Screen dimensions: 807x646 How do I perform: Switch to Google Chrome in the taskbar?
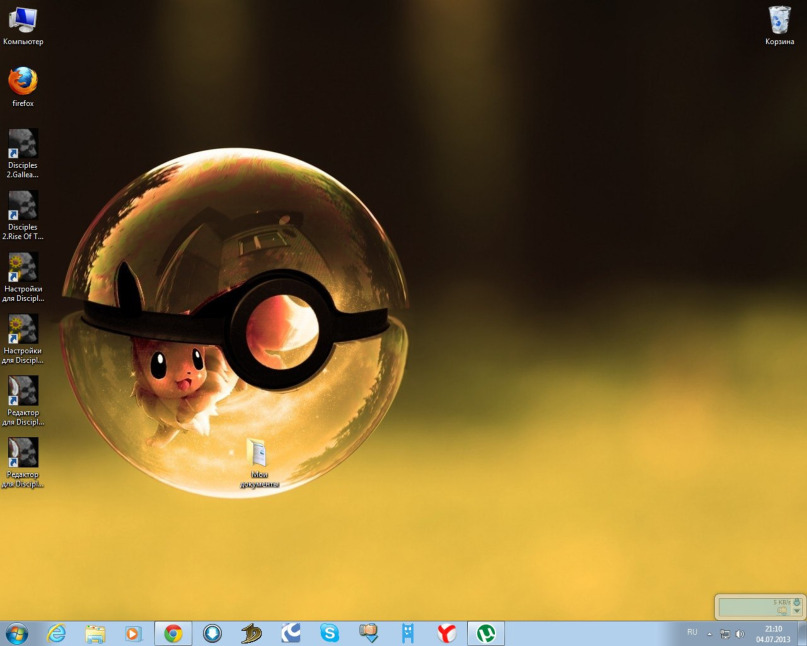[x=173, y=633]
